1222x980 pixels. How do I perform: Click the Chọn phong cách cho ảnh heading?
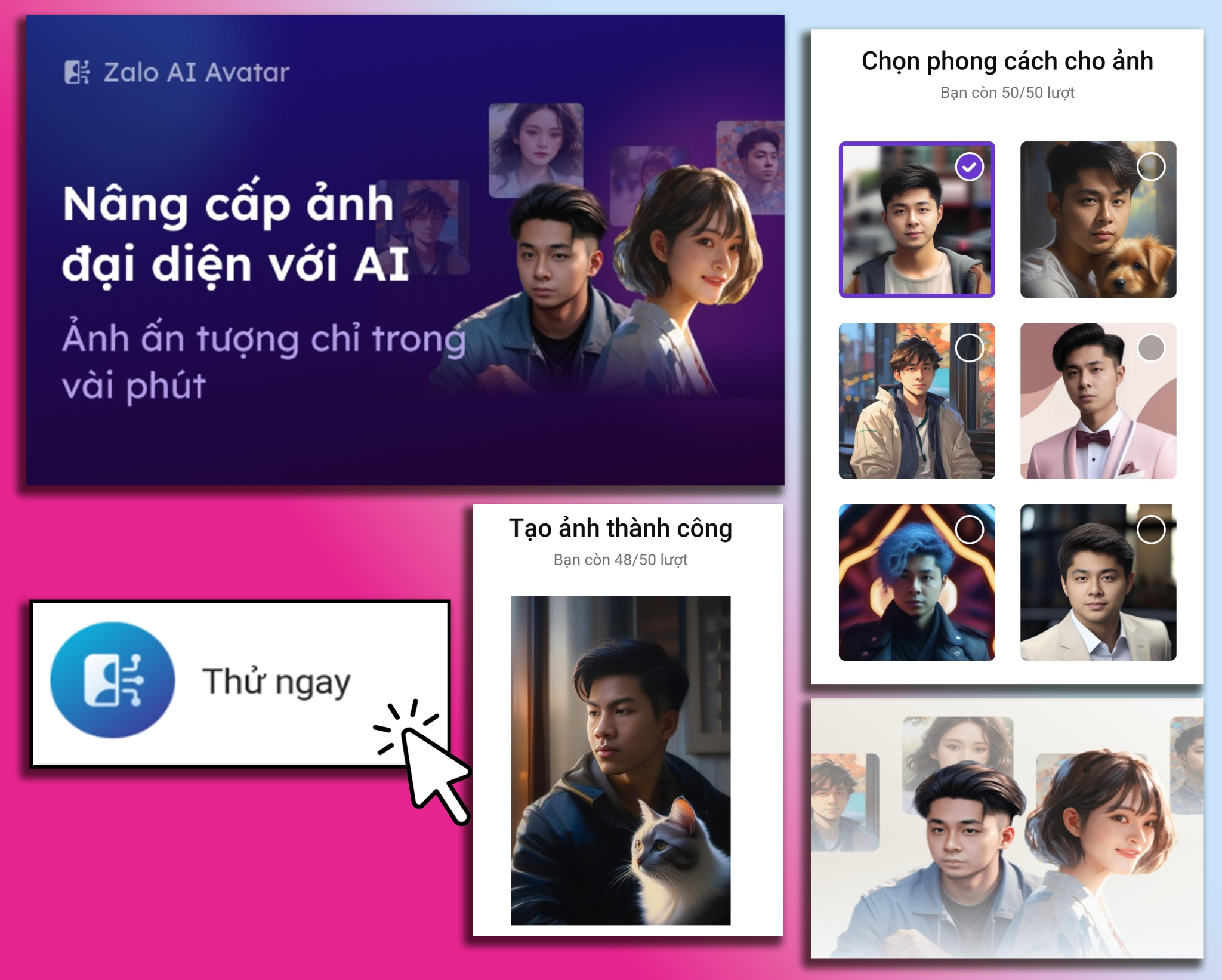pos(1007,61)
